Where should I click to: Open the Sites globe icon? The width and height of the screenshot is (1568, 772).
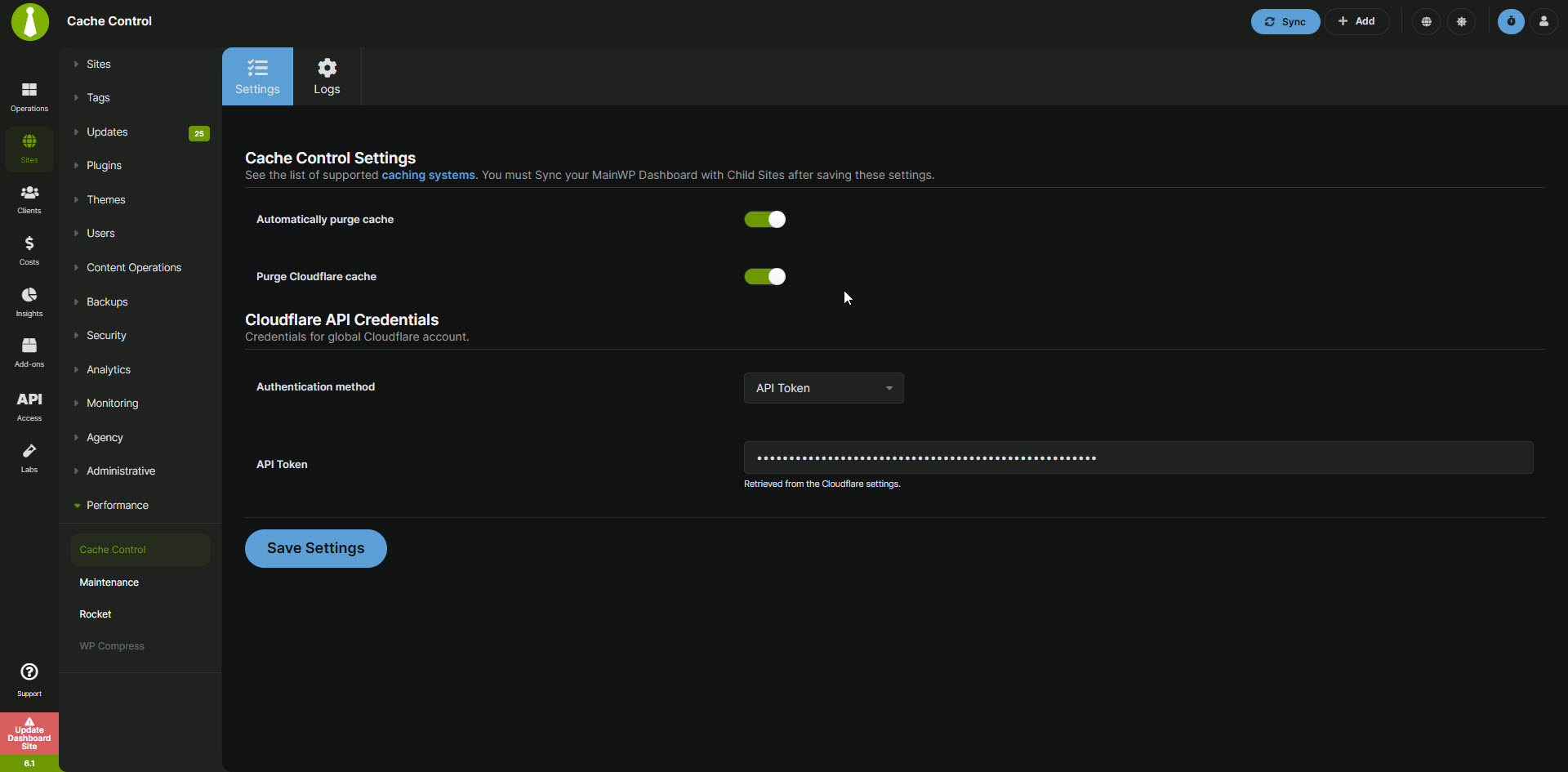[x=29, y=149]
